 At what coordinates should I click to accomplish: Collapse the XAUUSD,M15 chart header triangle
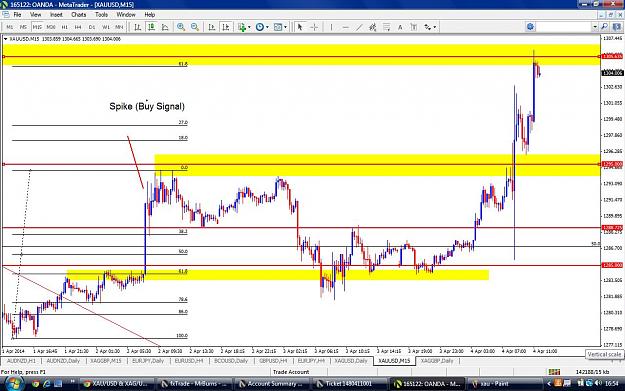click(6, 39)
